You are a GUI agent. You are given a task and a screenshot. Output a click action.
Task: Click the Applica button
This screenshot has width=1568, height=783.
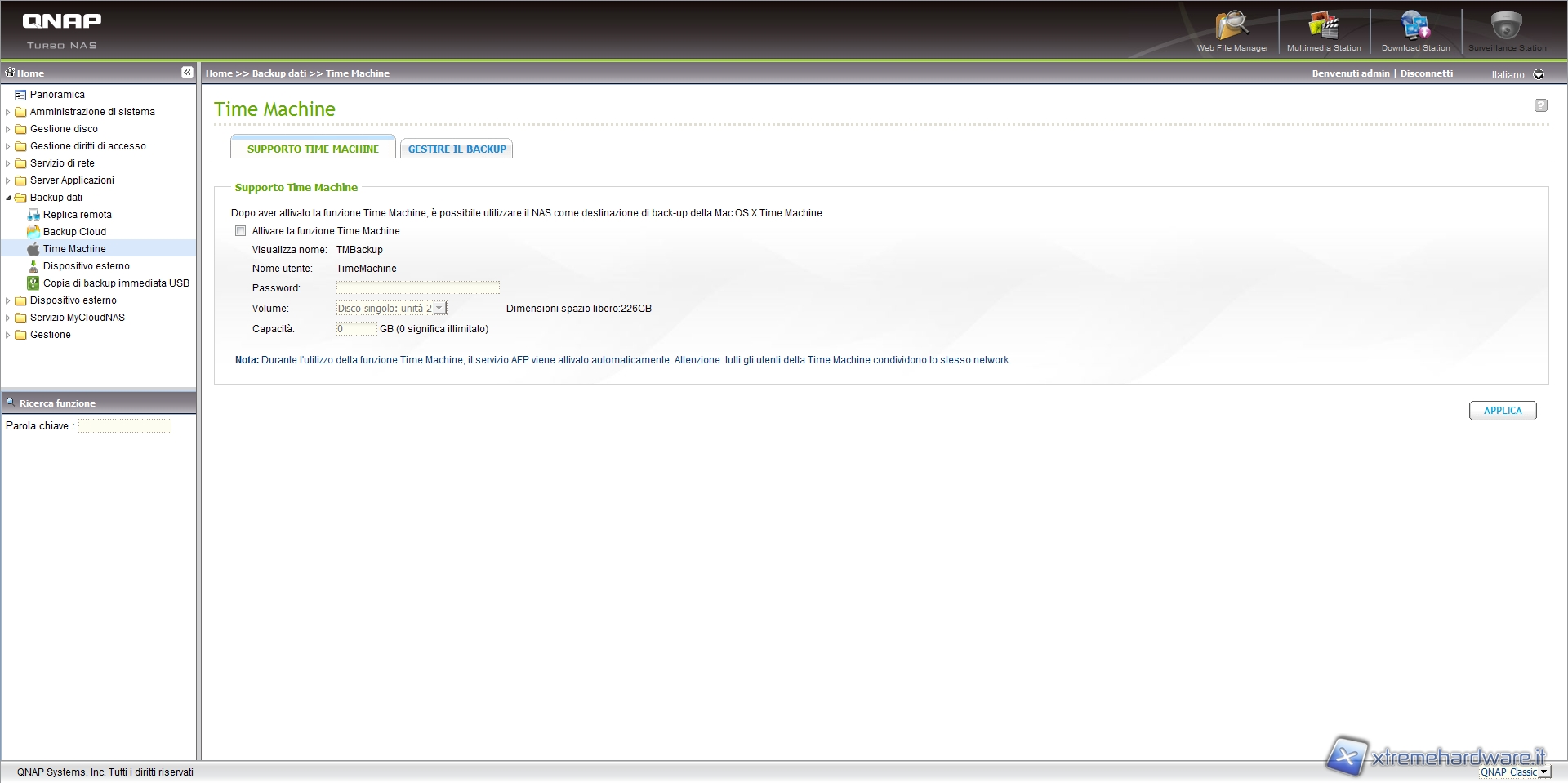[x=1502, y=411]
